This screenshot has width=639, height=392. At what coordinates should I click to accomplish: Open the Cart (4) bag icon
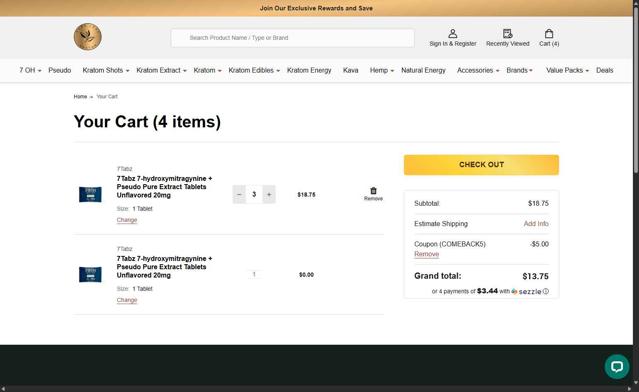click(x=549, y=37)
